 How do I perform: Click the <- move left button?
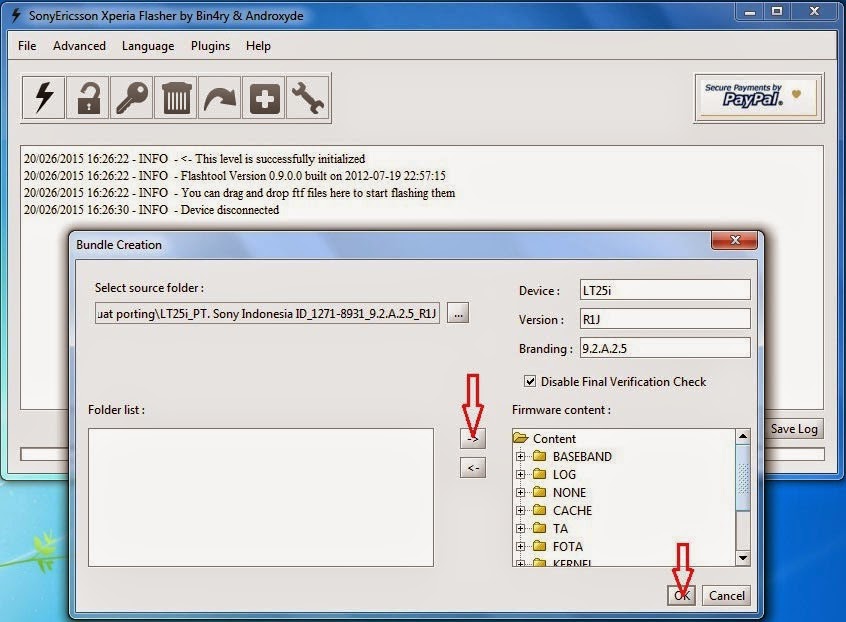point(473,468)
